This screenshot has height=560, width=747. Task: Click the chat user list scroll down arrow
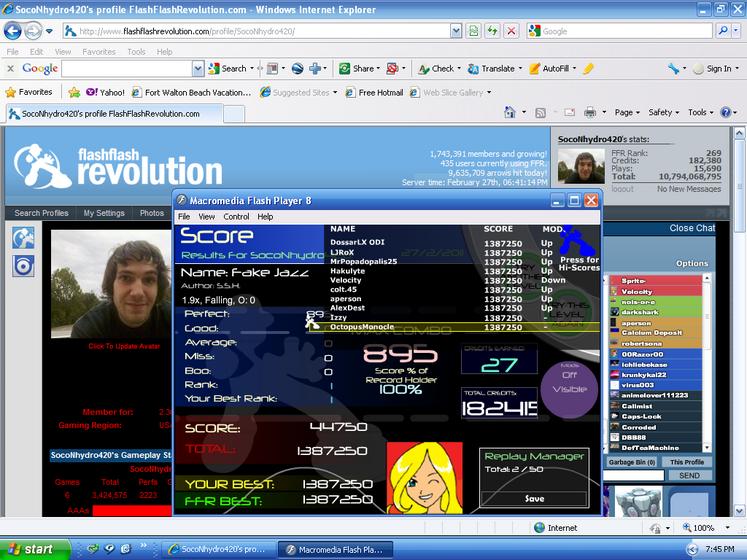click(707, 448)
